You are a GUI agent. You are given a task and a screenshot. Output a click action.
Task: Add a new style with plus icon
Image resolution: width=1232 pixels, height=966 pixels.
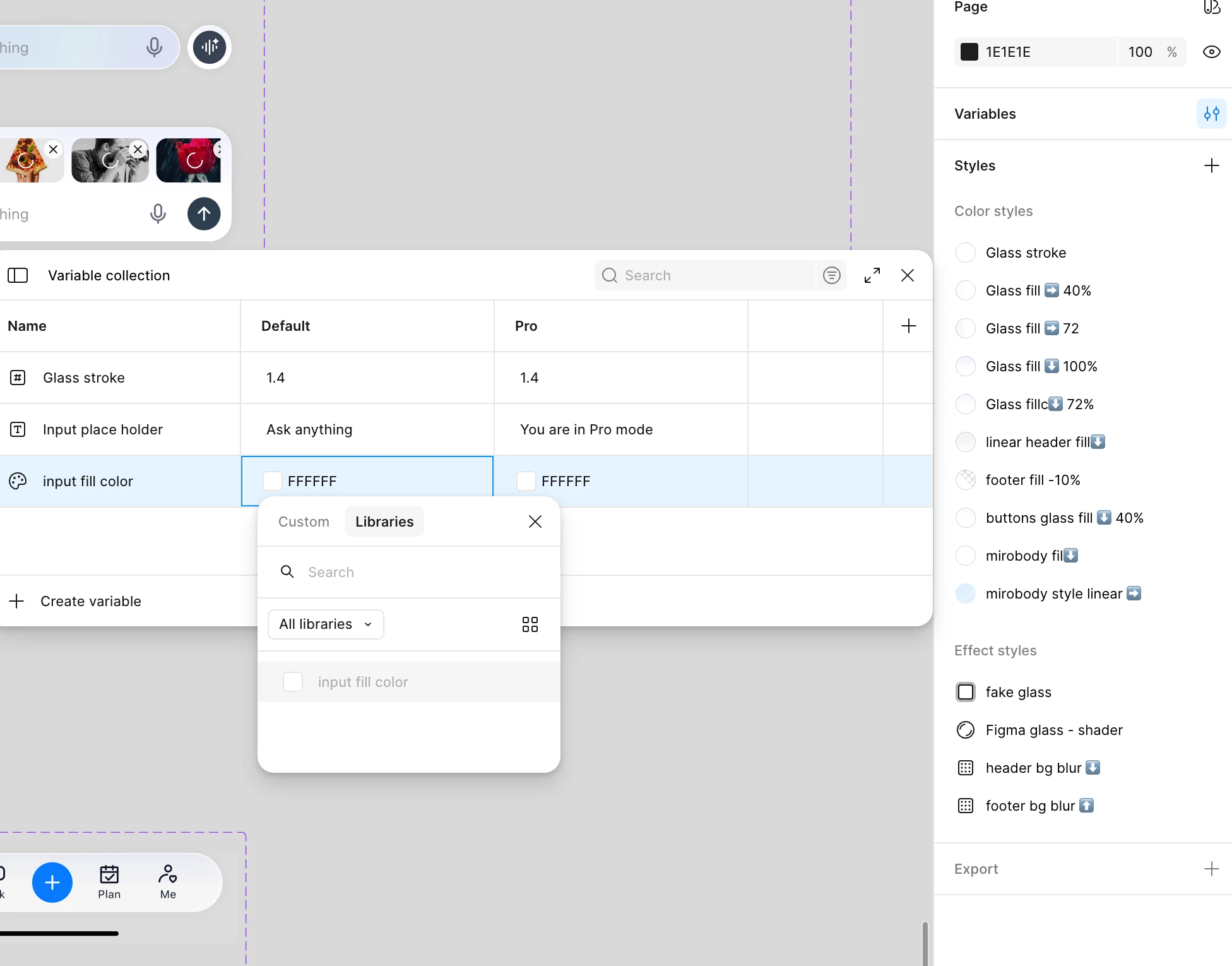(1211, 165)
